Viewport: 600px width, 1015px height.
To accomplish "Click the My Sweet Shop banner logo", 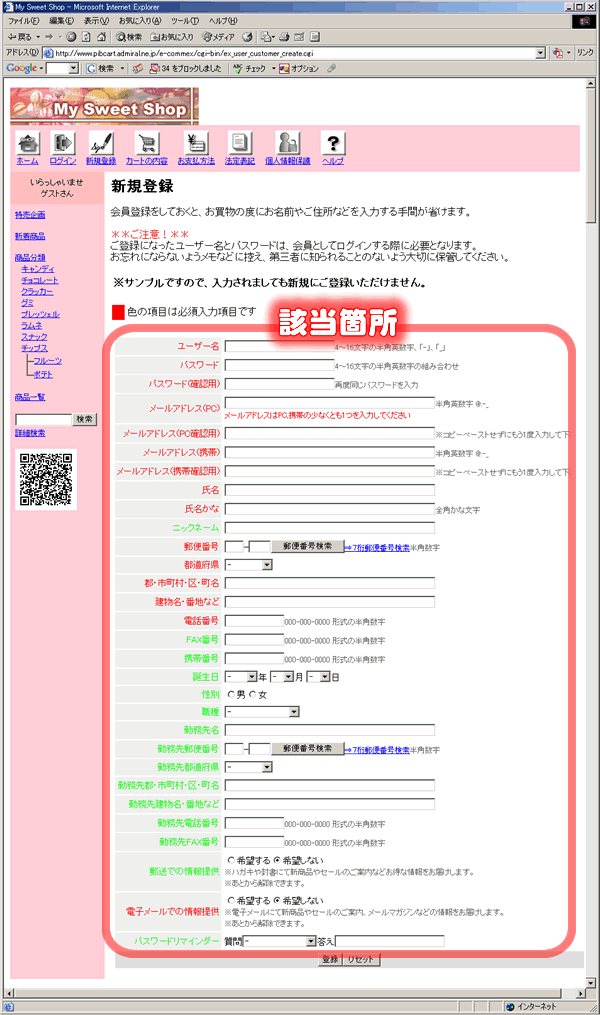I will point(104,106).
